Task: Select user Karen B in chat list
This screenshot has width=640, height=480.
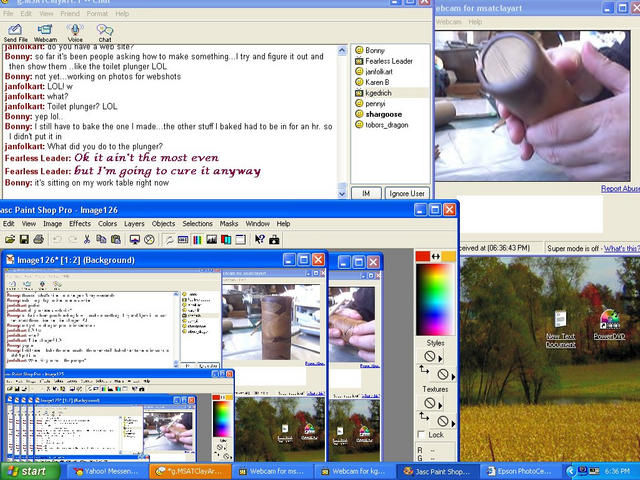Action: point(377,82)
